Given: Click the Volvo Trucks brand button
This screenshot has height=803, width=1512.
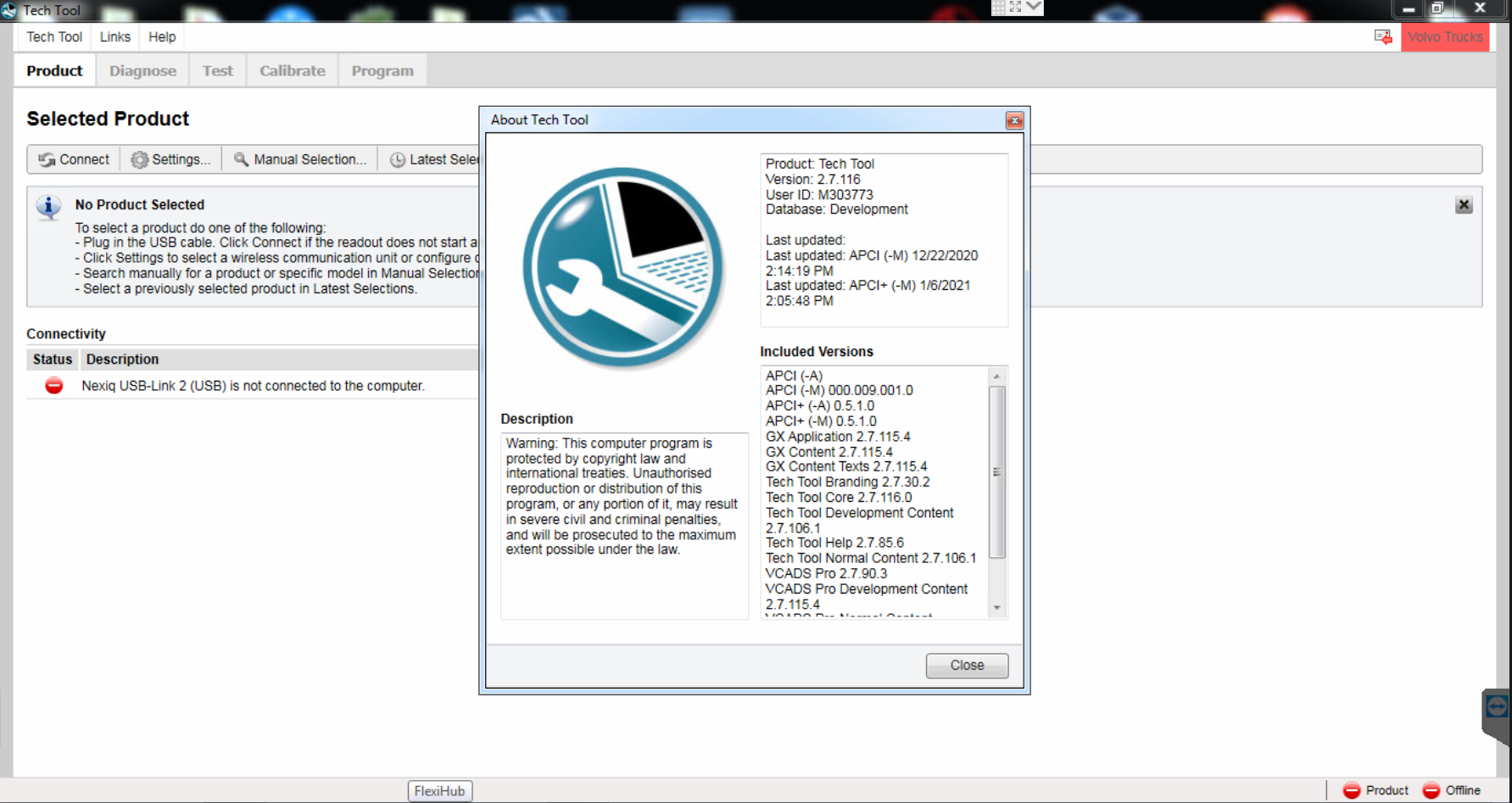Looking at the screenshot, I should 1445,37.
